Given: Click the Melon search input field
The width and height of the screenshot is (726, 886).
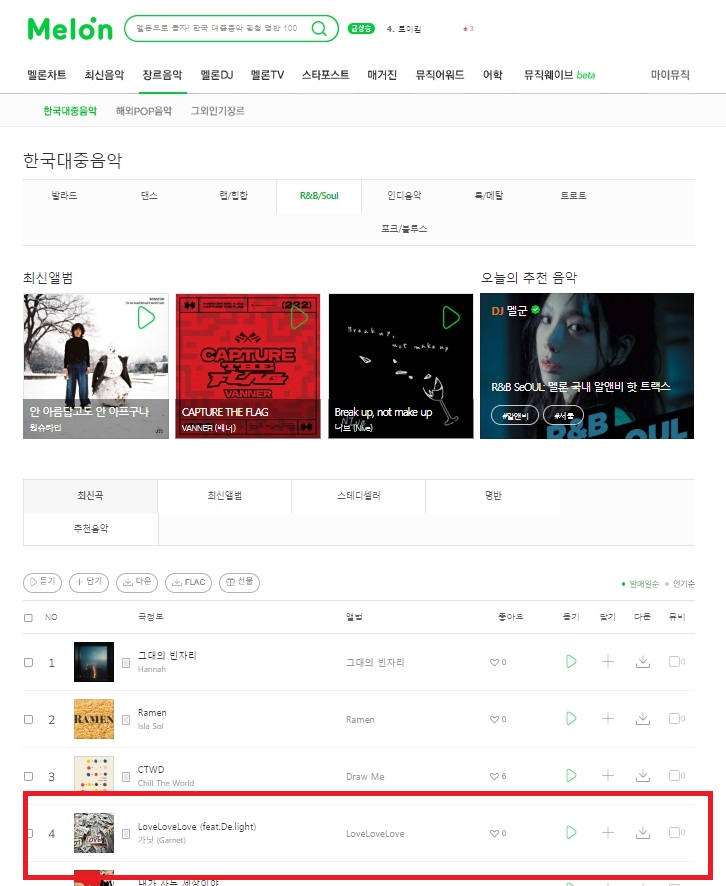Looking at the screenshot, I should tap(218, 28).
